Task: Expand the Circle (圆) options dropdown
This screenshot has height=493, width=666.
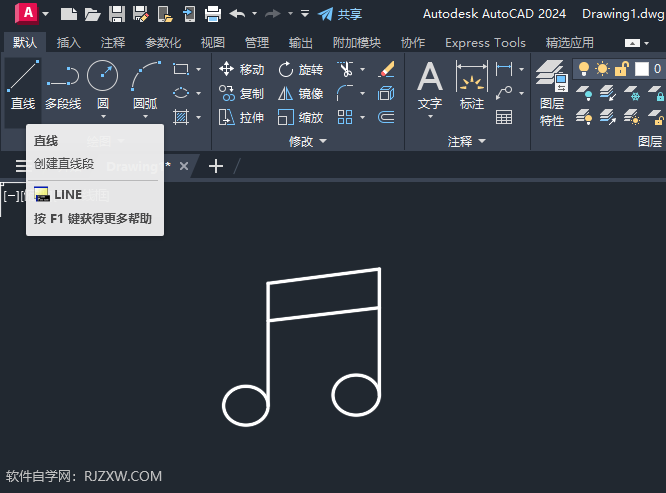Action: pos(103,116)
